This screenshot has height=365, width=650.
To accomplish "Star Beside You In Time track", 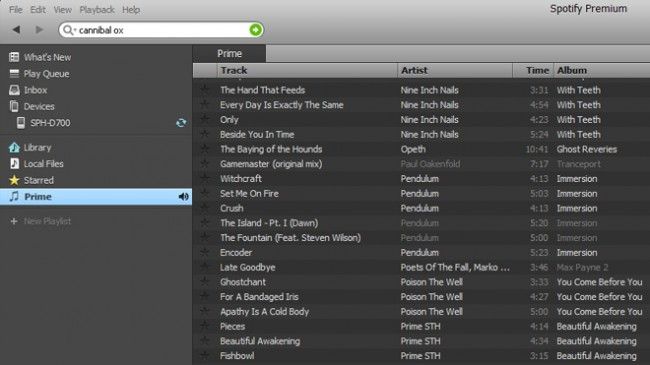I will click(x=205, y=134).
